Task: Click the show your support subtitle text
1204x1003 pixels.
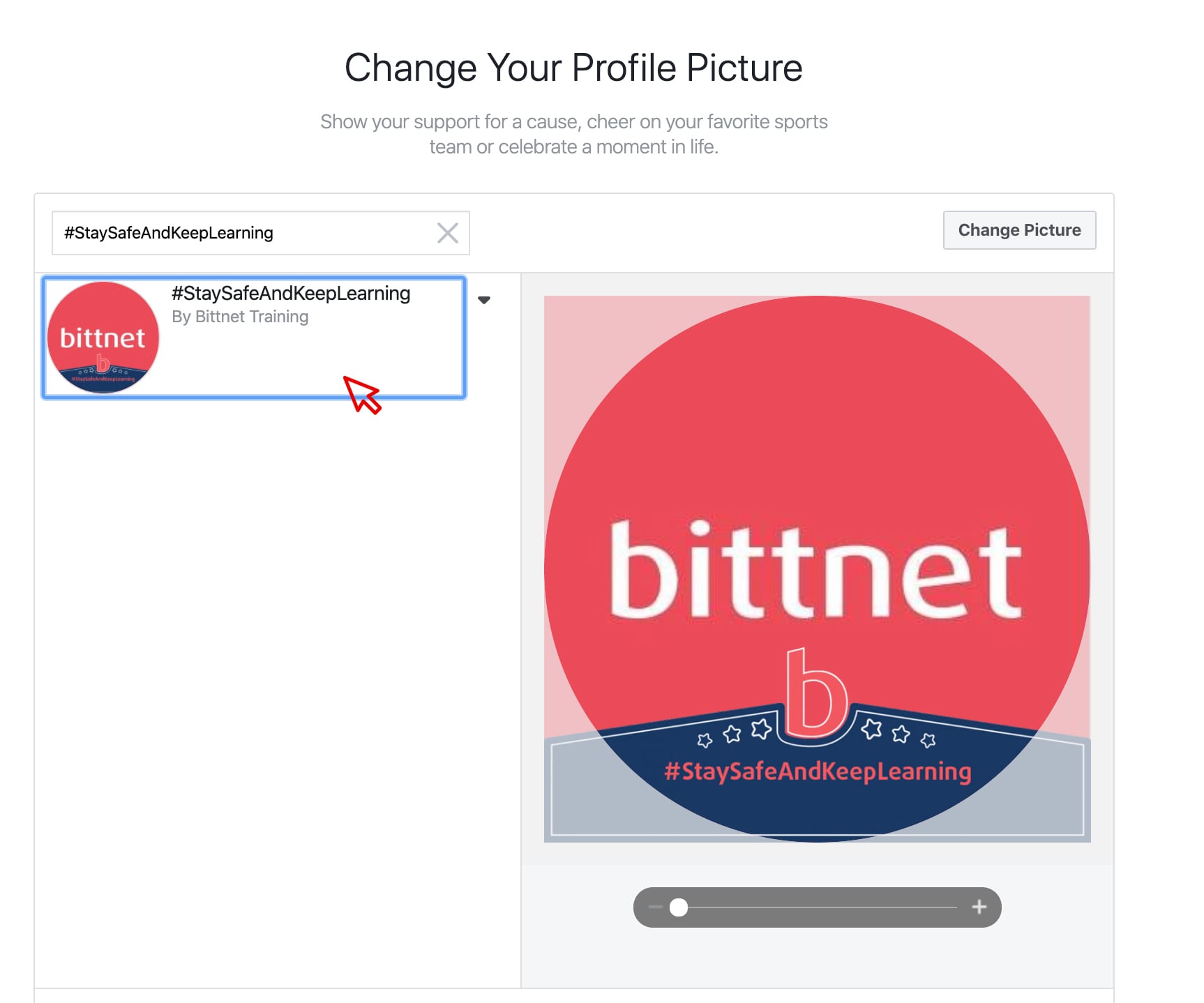Action: coord(573,134)
